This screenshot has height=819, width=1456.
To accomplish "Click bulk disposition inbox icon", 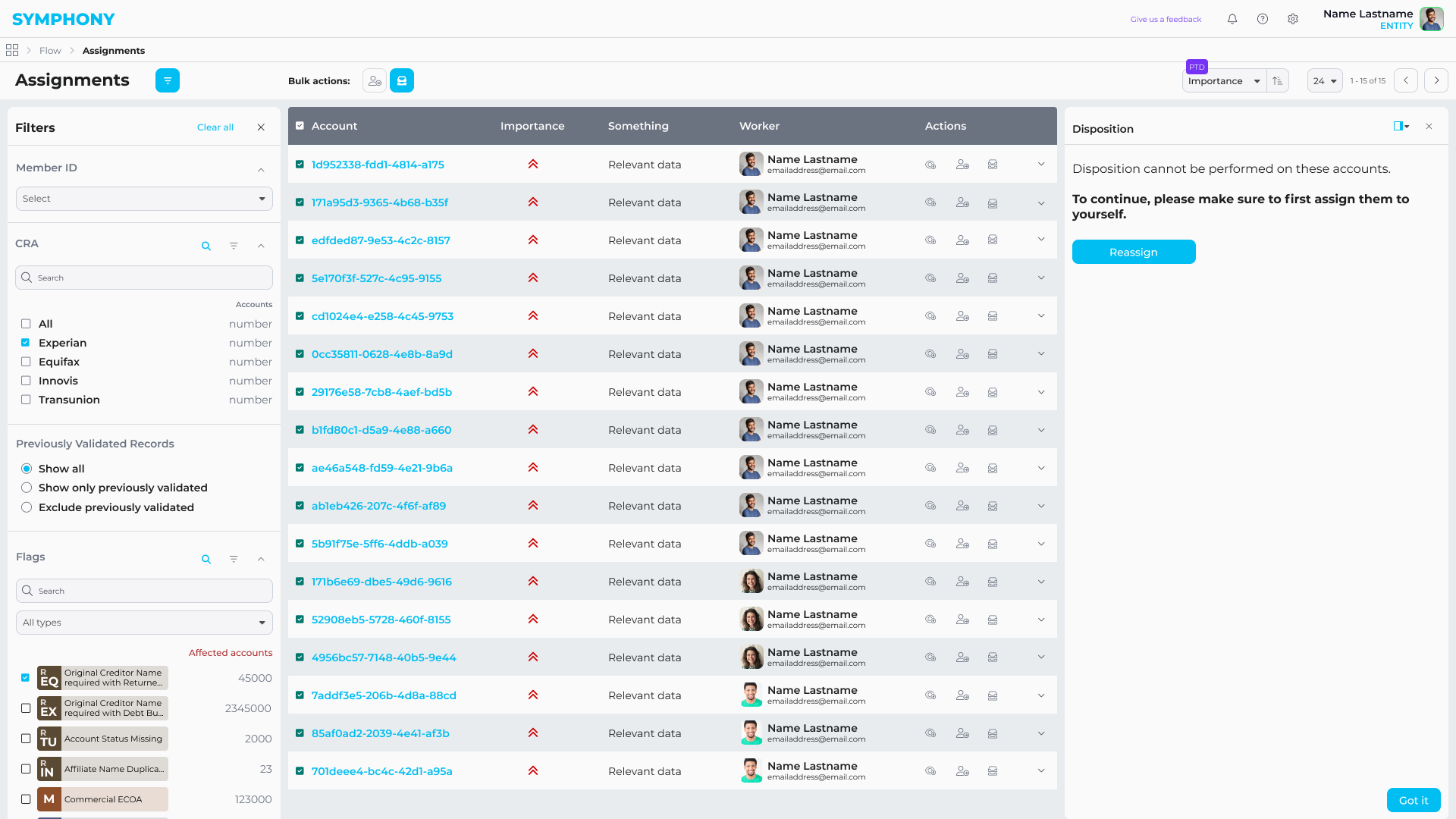I will (x=402, y=80).
